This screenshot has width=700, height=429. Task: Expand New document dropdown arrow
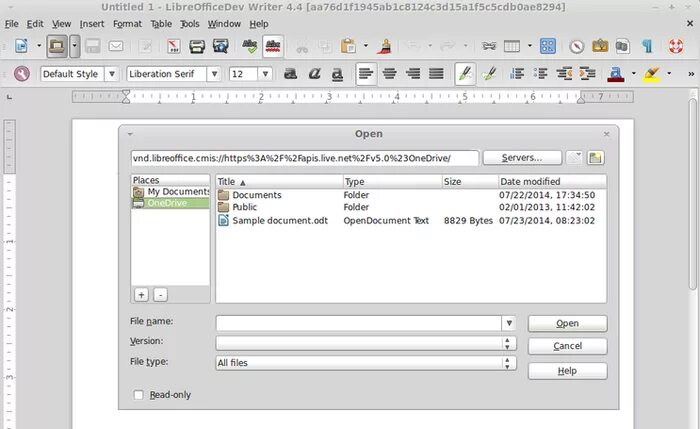(x=39, y=46)
